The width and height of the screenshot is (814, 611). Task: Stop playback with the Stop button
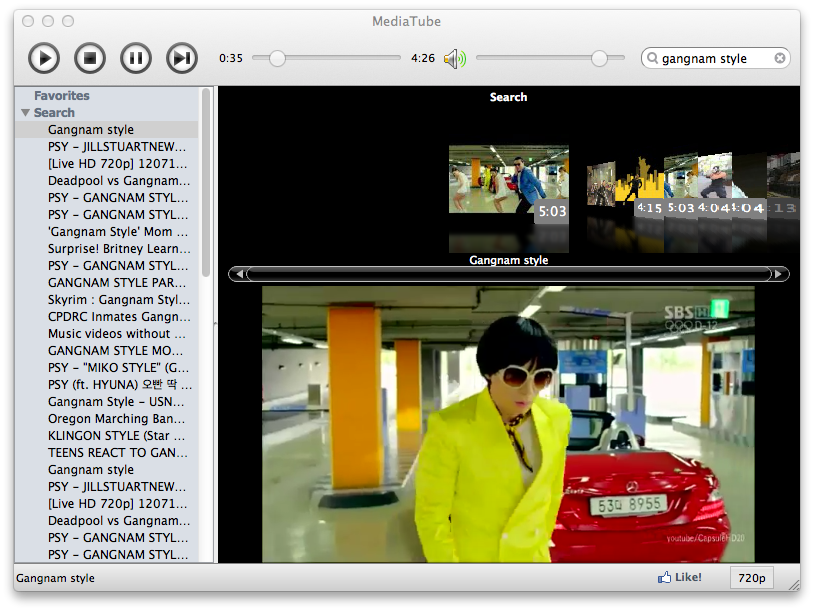pos(90,58)
